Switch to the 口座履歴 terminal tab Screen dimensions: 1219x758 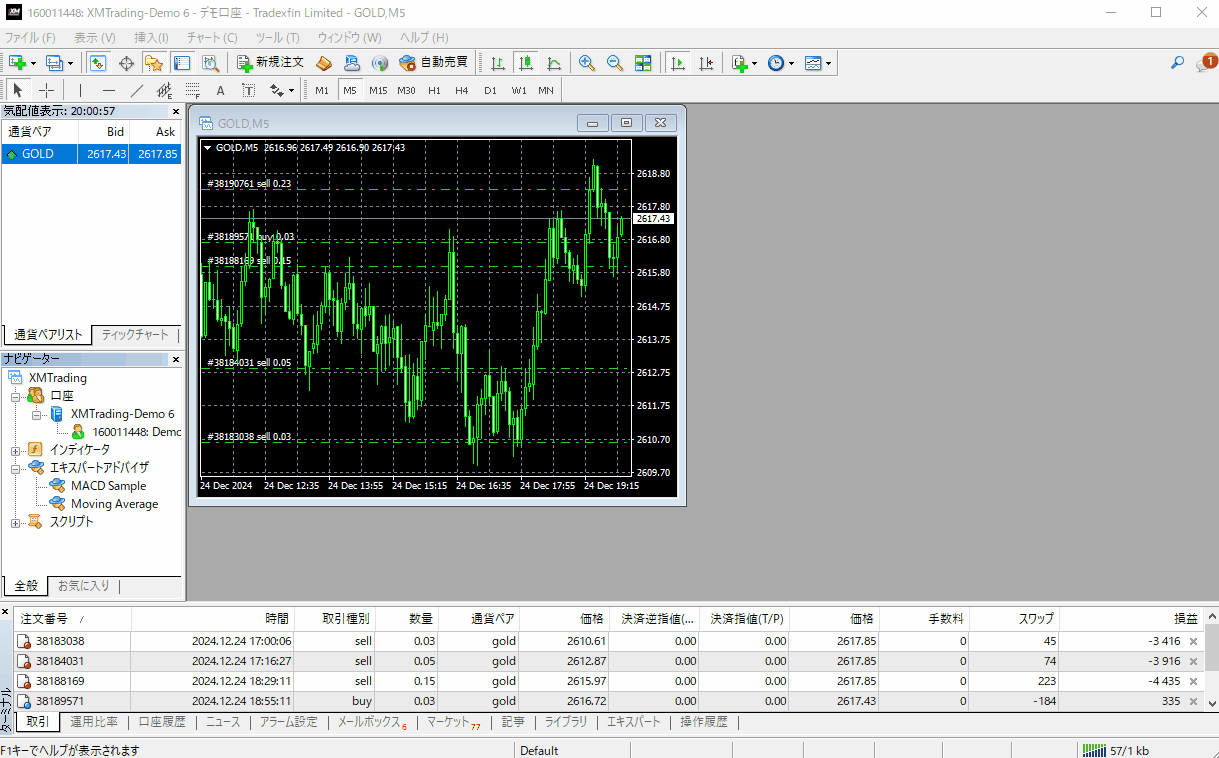point(161,722)
